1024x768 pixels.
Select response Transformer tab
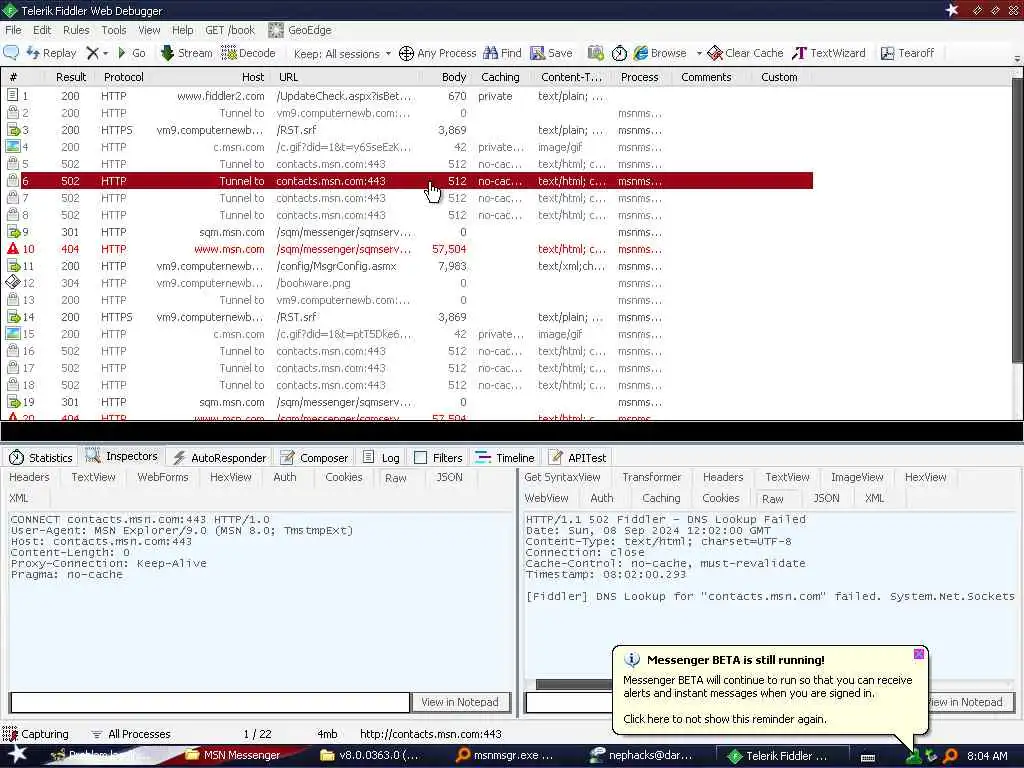point(652,477)
